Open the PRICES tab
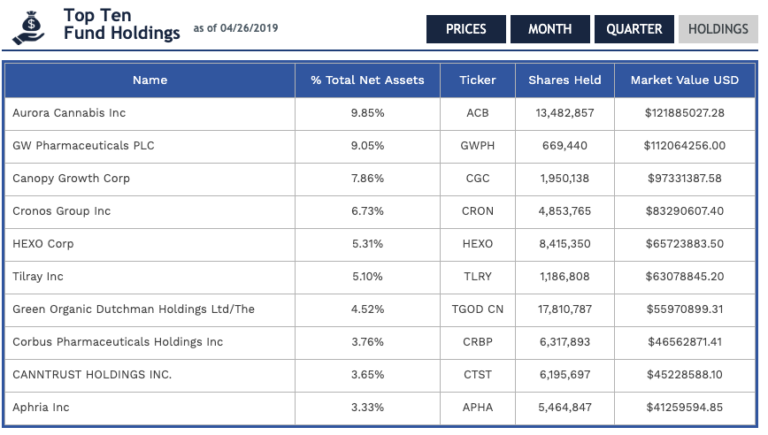The height and width of the screenshot is (435, 768). tap(466, 29)
